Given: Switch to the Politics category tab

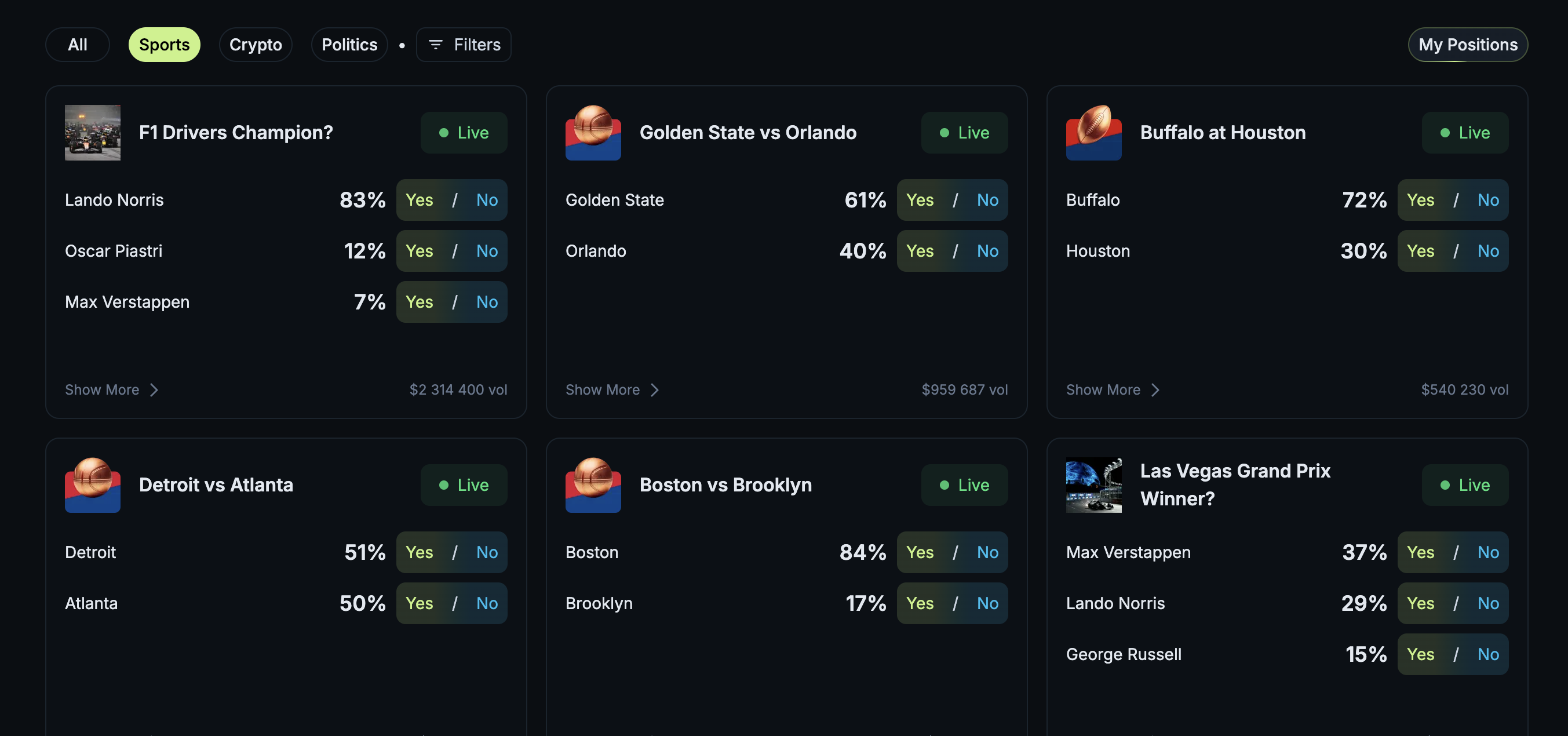Looking at the screenshot, I should (349, 45).
